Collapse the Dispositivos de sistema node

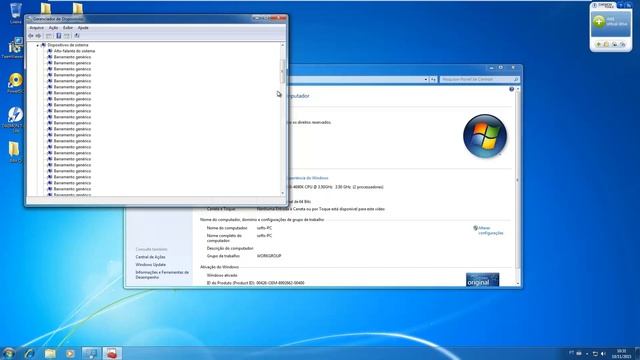tap(38, 45)
